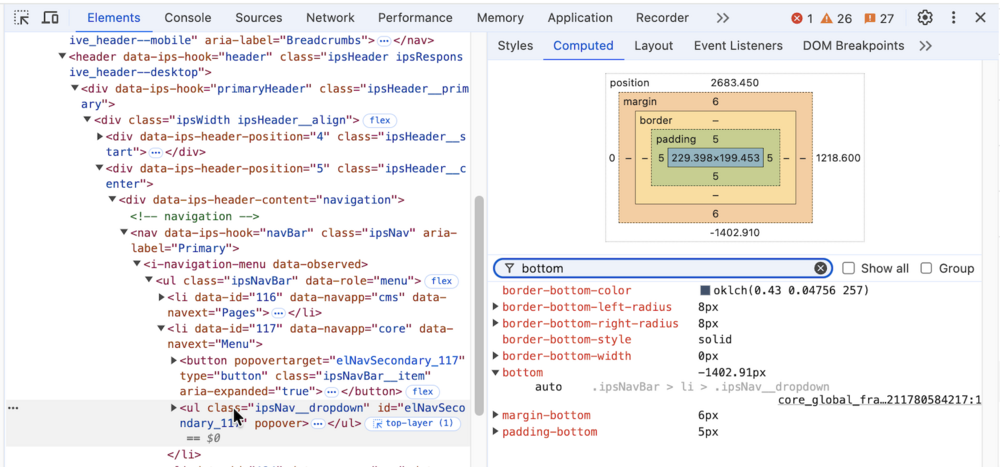Click into the computed styles filter field
The width and height of the screenshot is (1000, 467).
click(663, 269)
